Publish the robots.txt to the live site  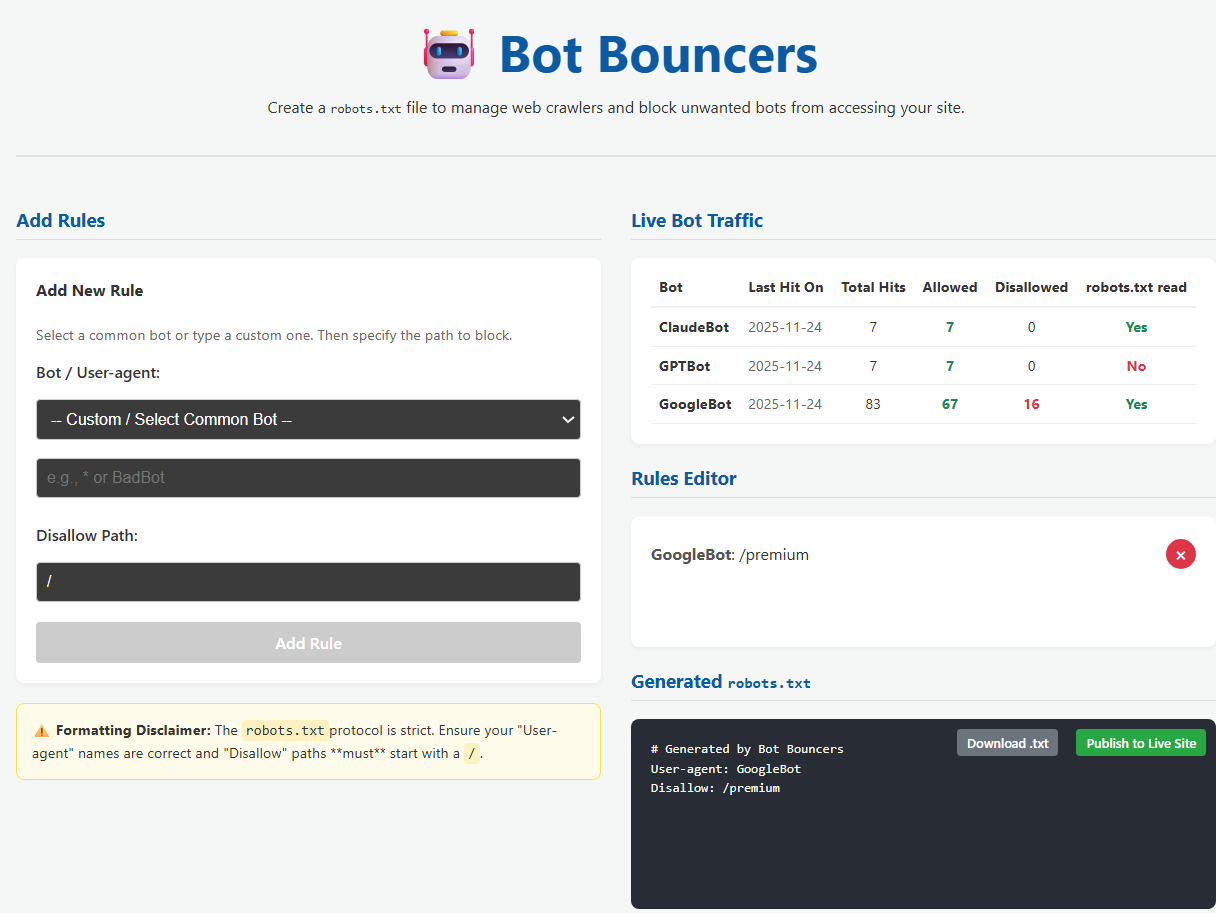[x=1140, y=742]
